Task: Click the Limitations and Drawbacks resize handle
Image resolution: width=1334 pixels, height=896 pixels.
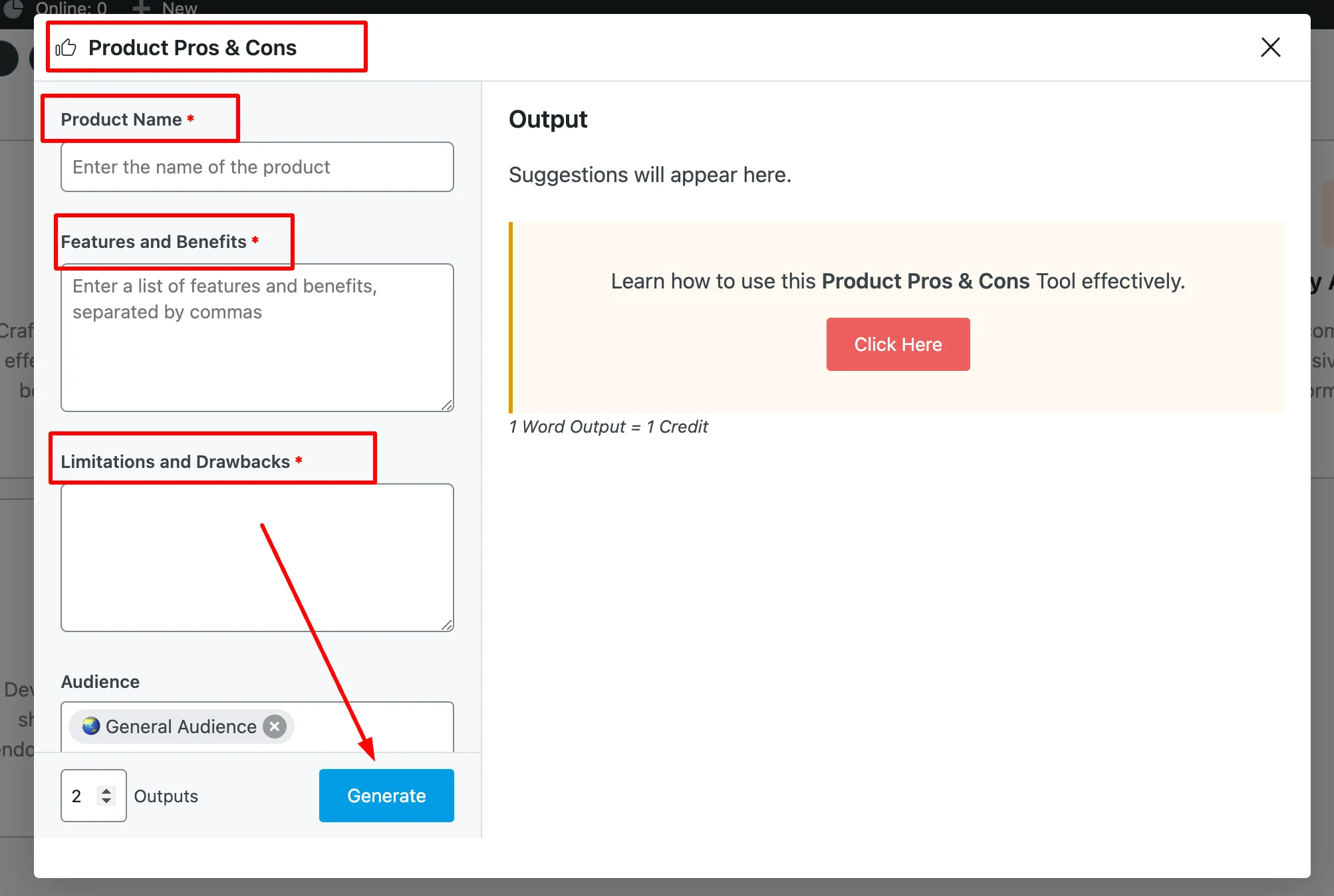Action: tap(447, 625)
